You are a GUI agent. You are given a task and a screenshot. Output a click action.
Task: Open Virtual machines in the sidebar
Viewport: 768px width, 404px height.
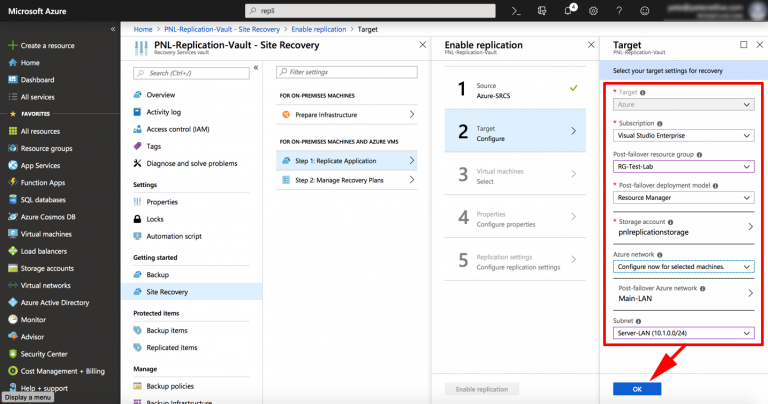click(x=46, y=234)
